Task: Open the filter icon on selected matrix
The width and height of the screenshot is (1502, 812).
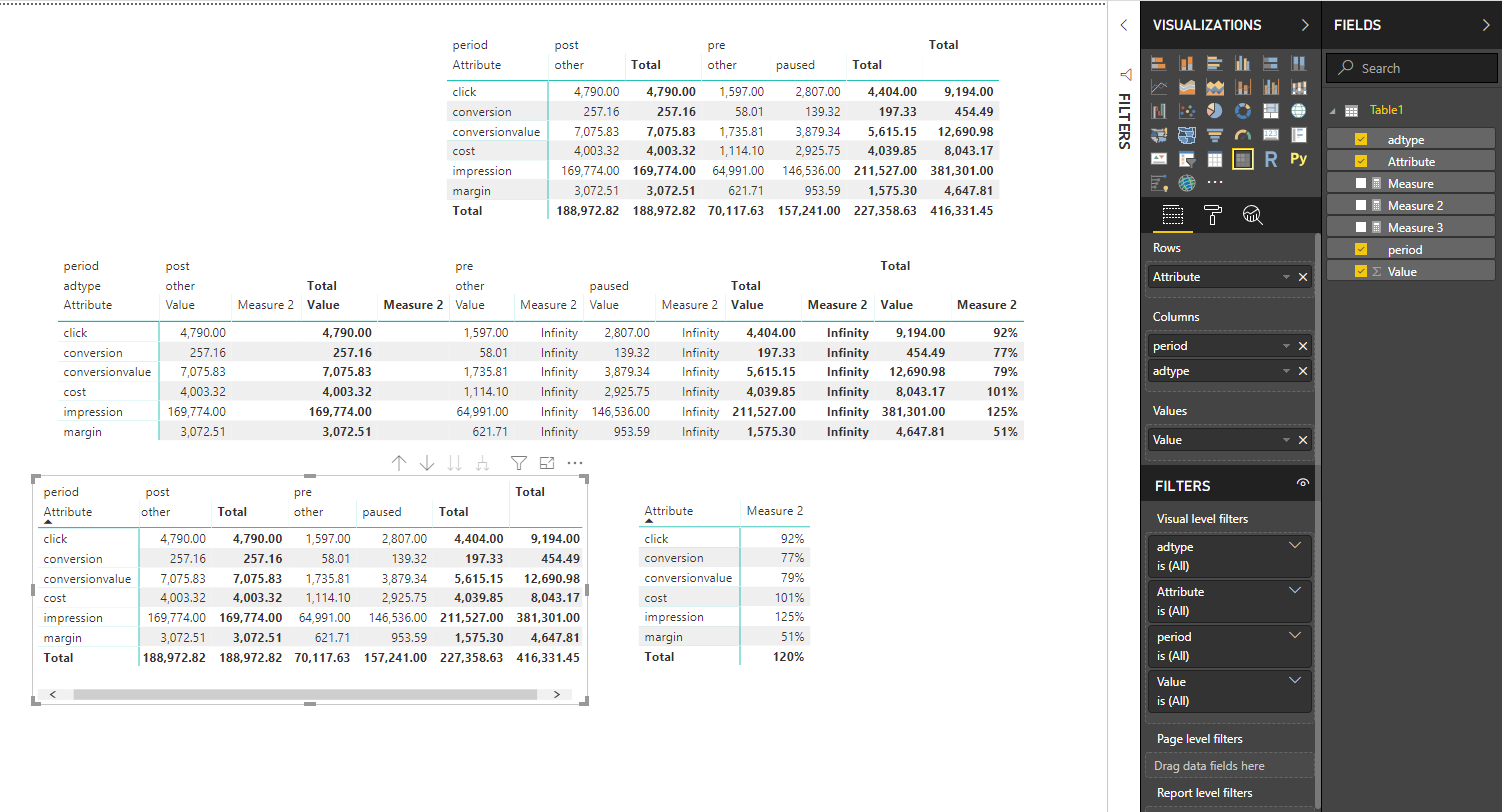Action: point(518,463)
